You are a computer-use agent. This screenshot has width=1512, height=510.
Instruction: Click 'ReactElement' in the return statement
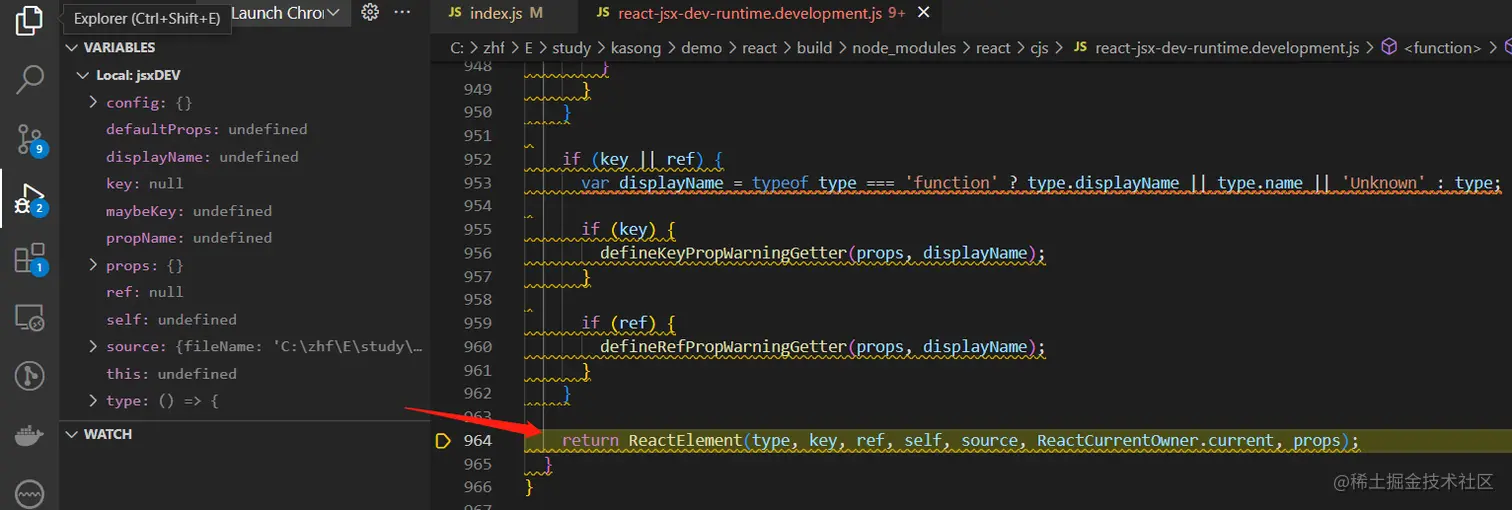(x=686, y=441)
